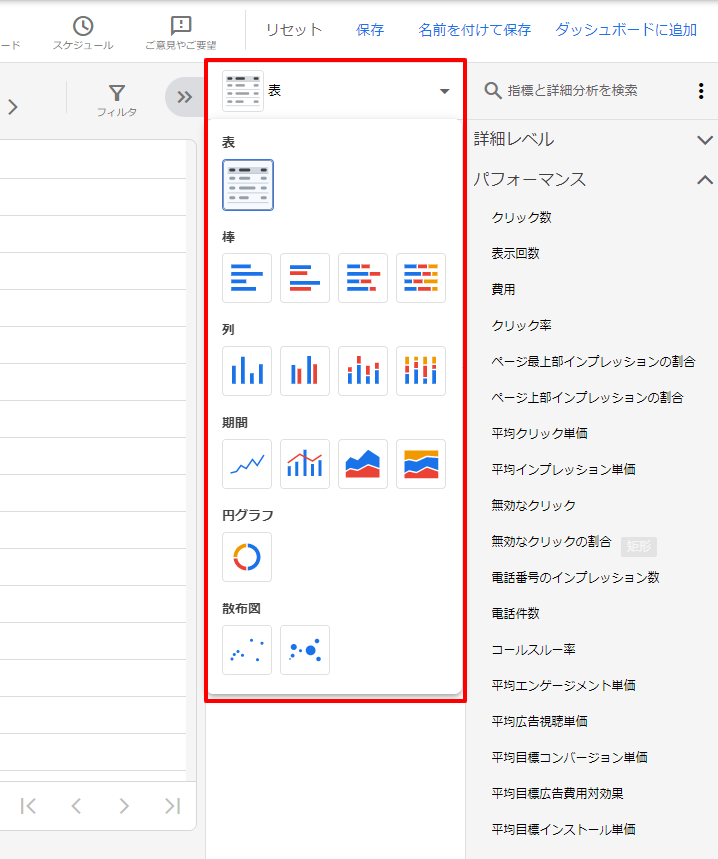Collapse the パフォーマンス section

(705, 180)
